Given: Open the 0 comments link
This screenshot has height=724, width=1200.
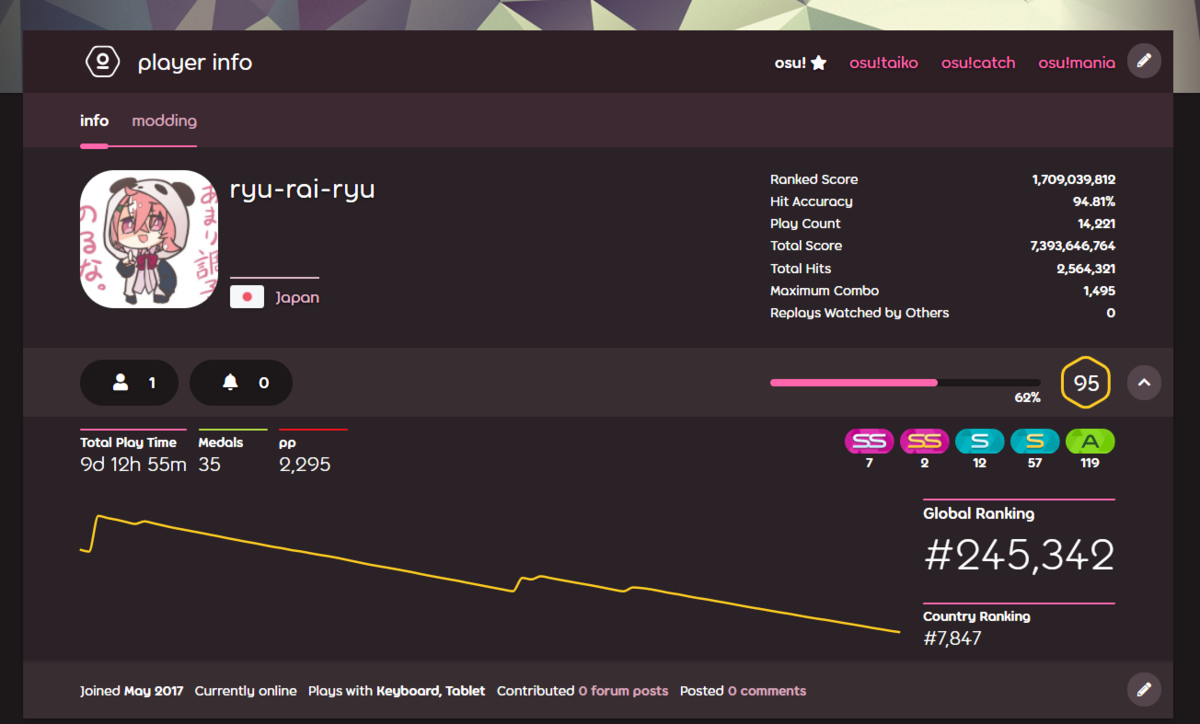Looking at the screenshot, I should [x=766, y=691].
